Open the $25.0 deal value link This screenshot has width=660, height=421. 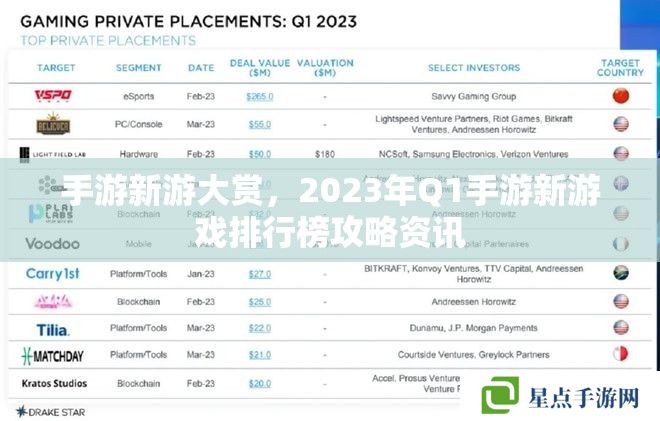tap(260, 302)
